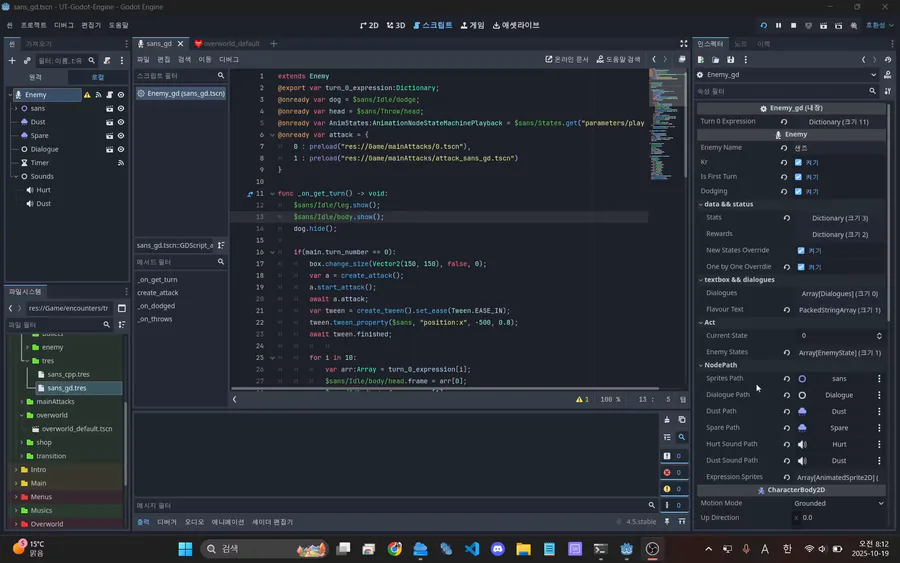Copy output log selection

point(682,420)
